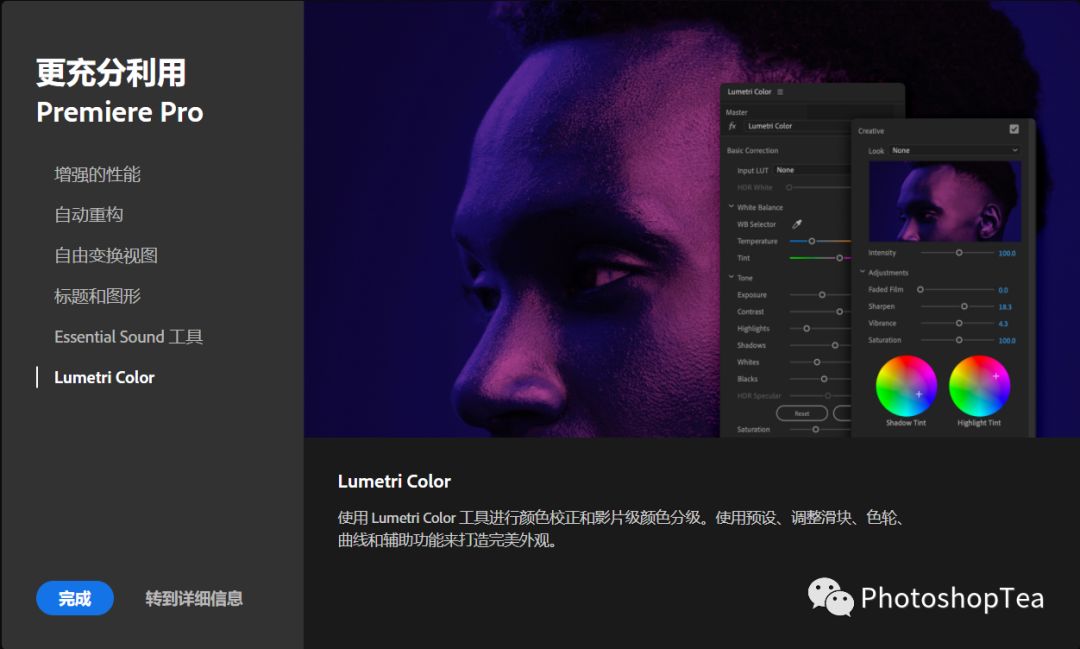
Task: Select Lumetri Color in the sidebar list
Action: point(104,378)
